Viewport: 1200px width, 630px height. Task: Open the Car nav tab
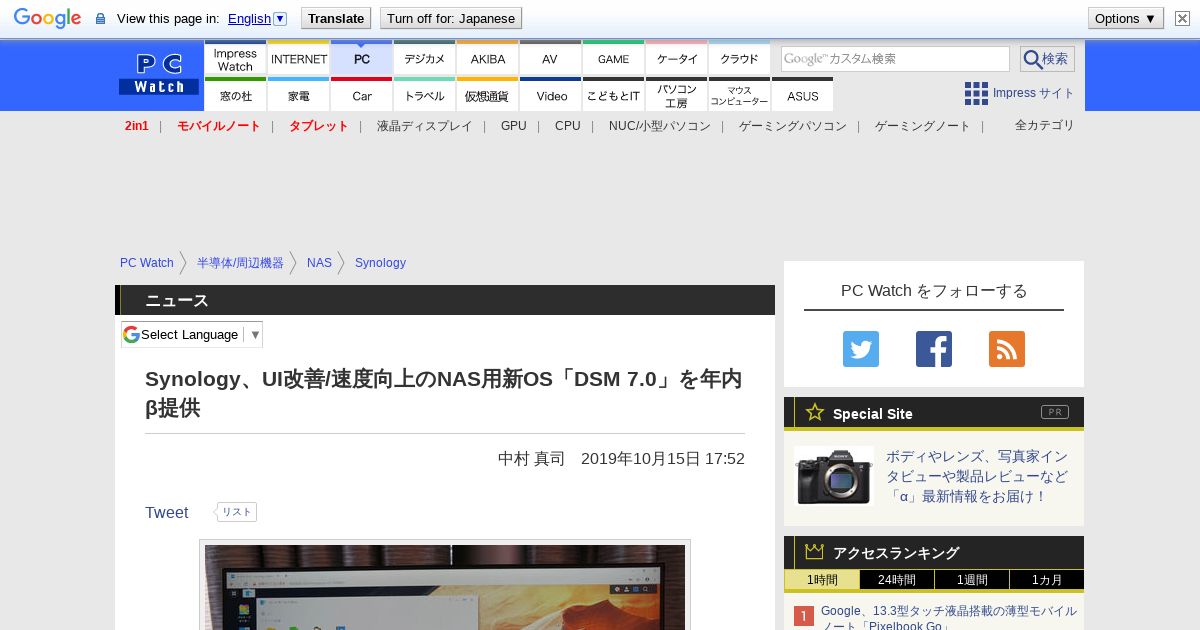(362, 95)
